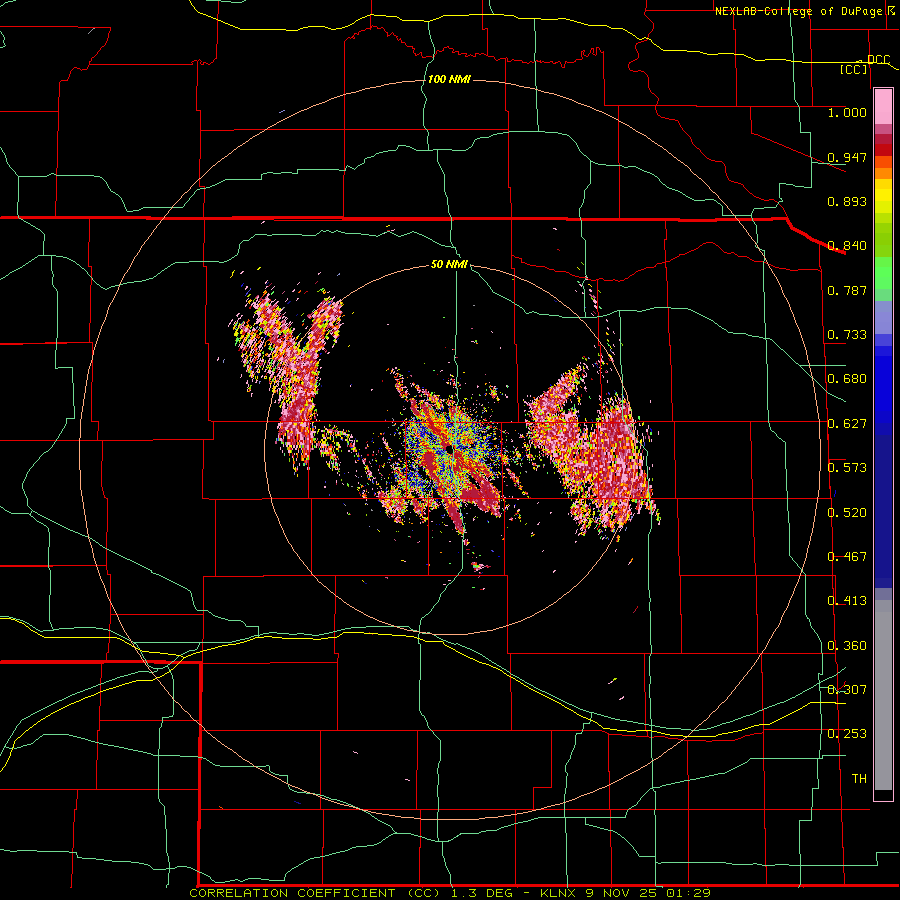Click the 01:29 timestamp in the caption
900x900 pixels.
pos(688,893)
